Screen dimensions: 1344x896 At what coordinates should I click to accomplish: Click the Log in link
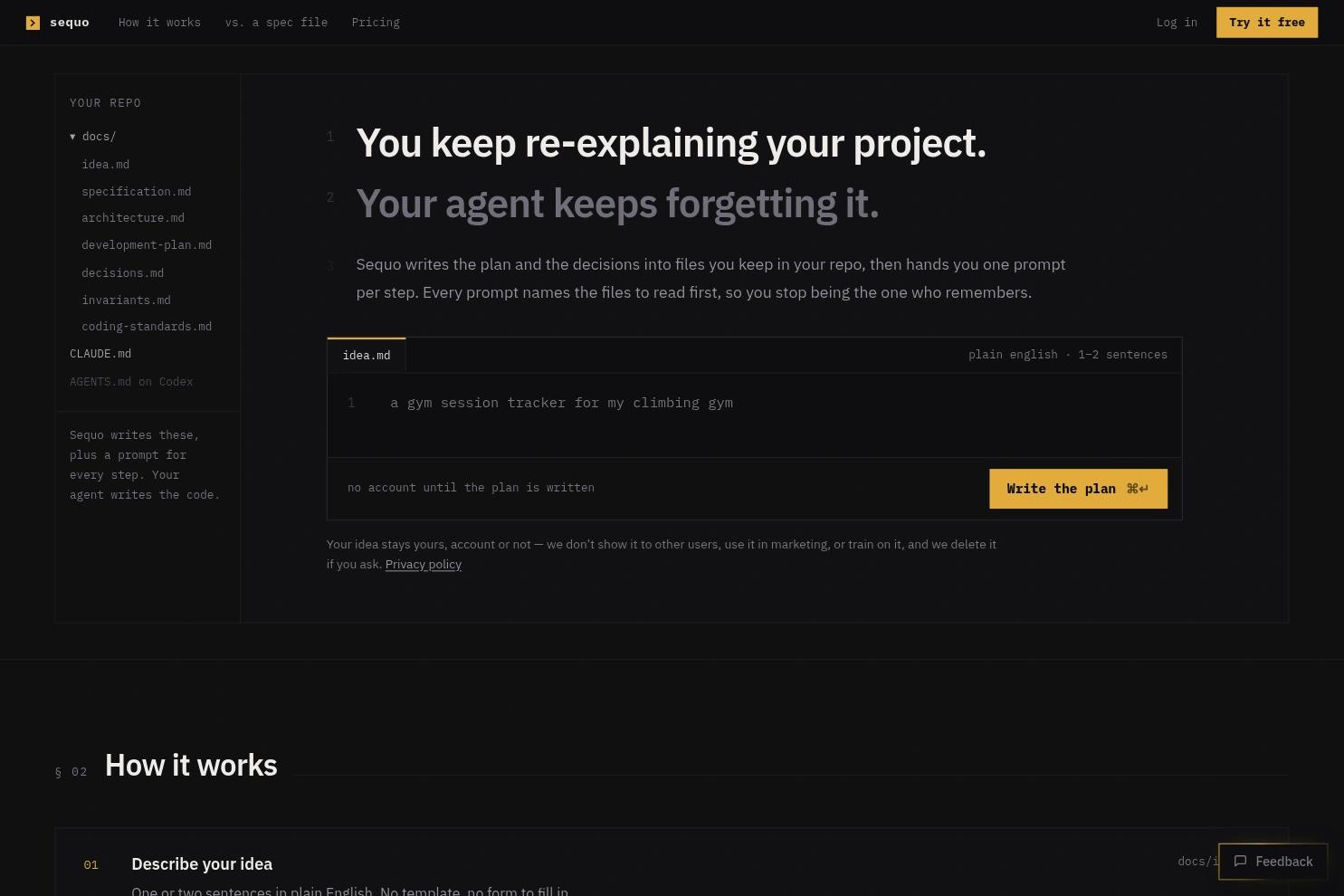(1177, 23)
